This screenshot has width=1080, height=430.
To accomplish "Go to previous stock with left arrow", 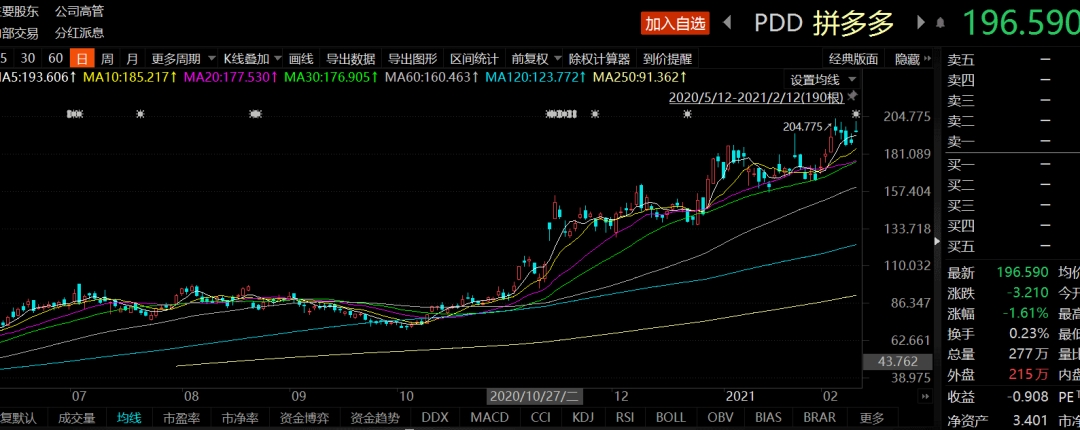I will pyautogui.click(x=727, y=23).
